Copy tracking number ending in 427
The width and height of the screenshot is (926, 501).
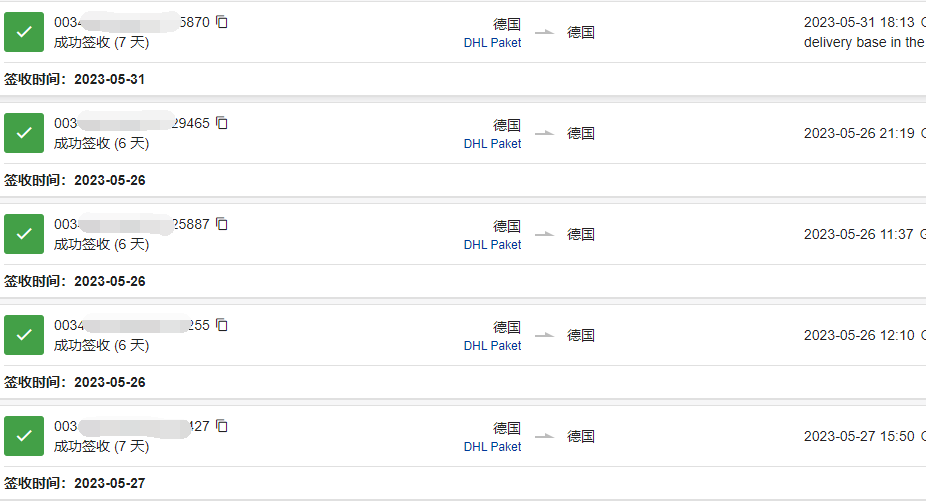221,426
